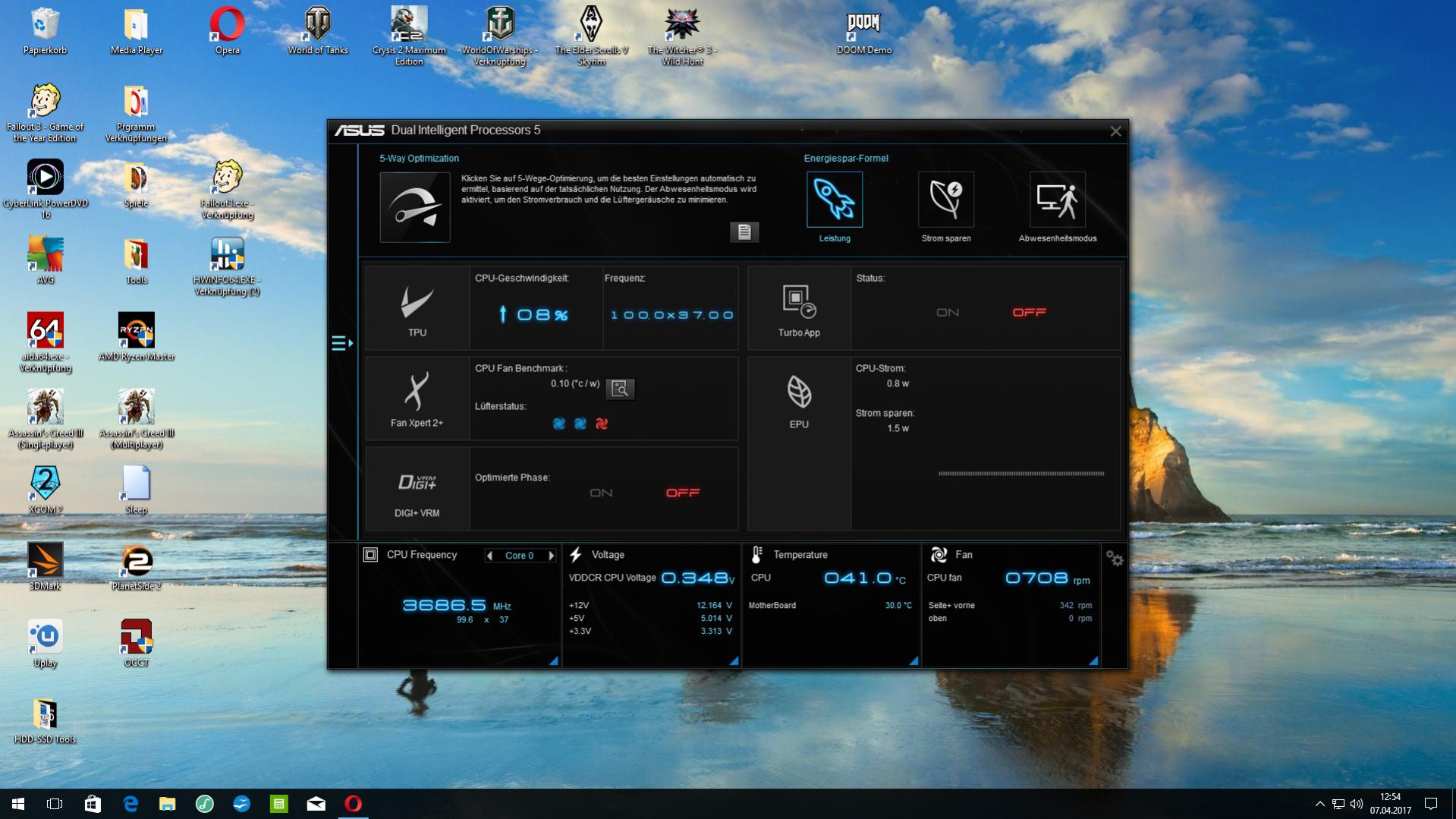
Task: Click the Core 0 selector label
Action: [x=520, y=556]
